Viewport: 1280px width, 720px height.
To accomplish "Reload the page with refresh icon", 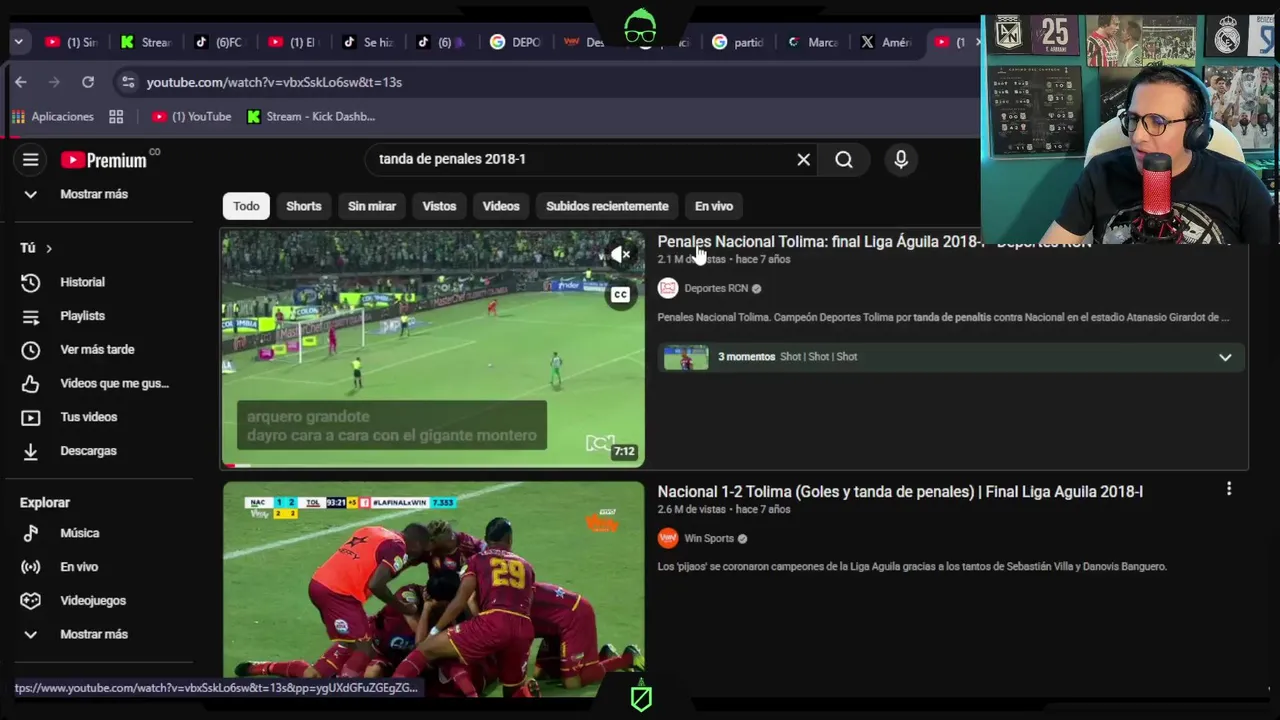I will (88, 82).
